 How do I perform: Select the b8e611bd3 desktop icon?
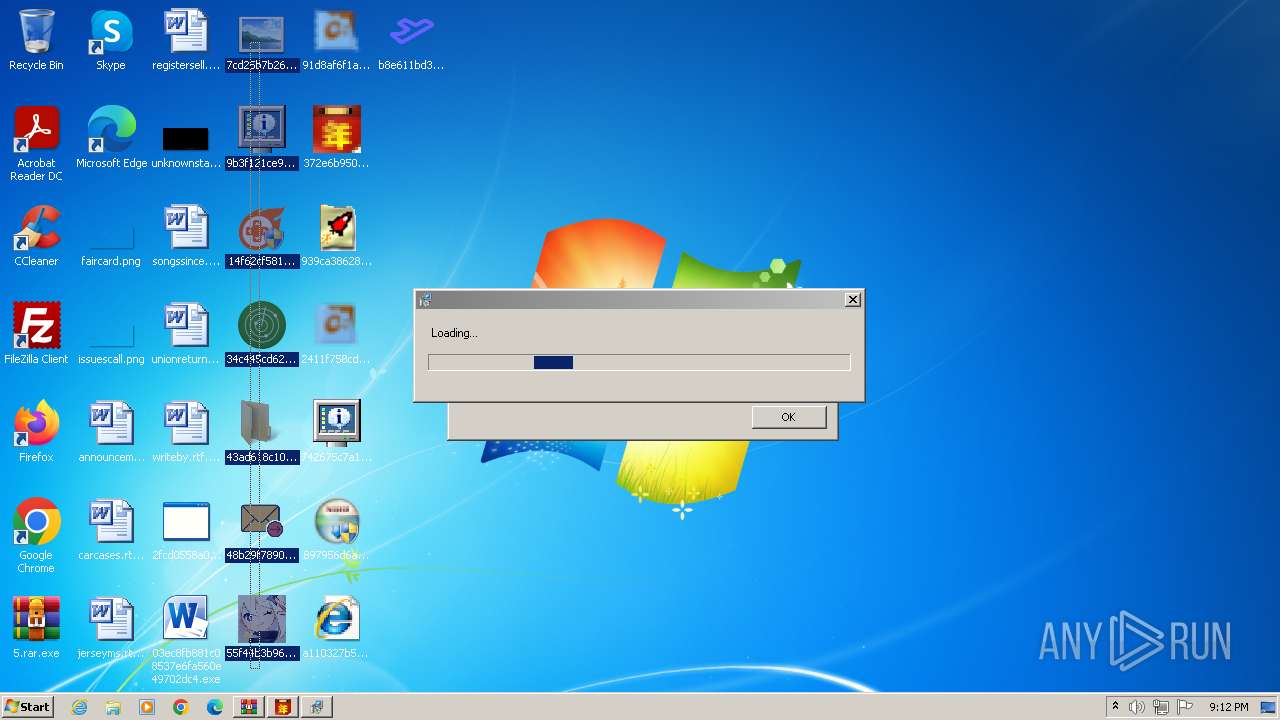point(411,40)
